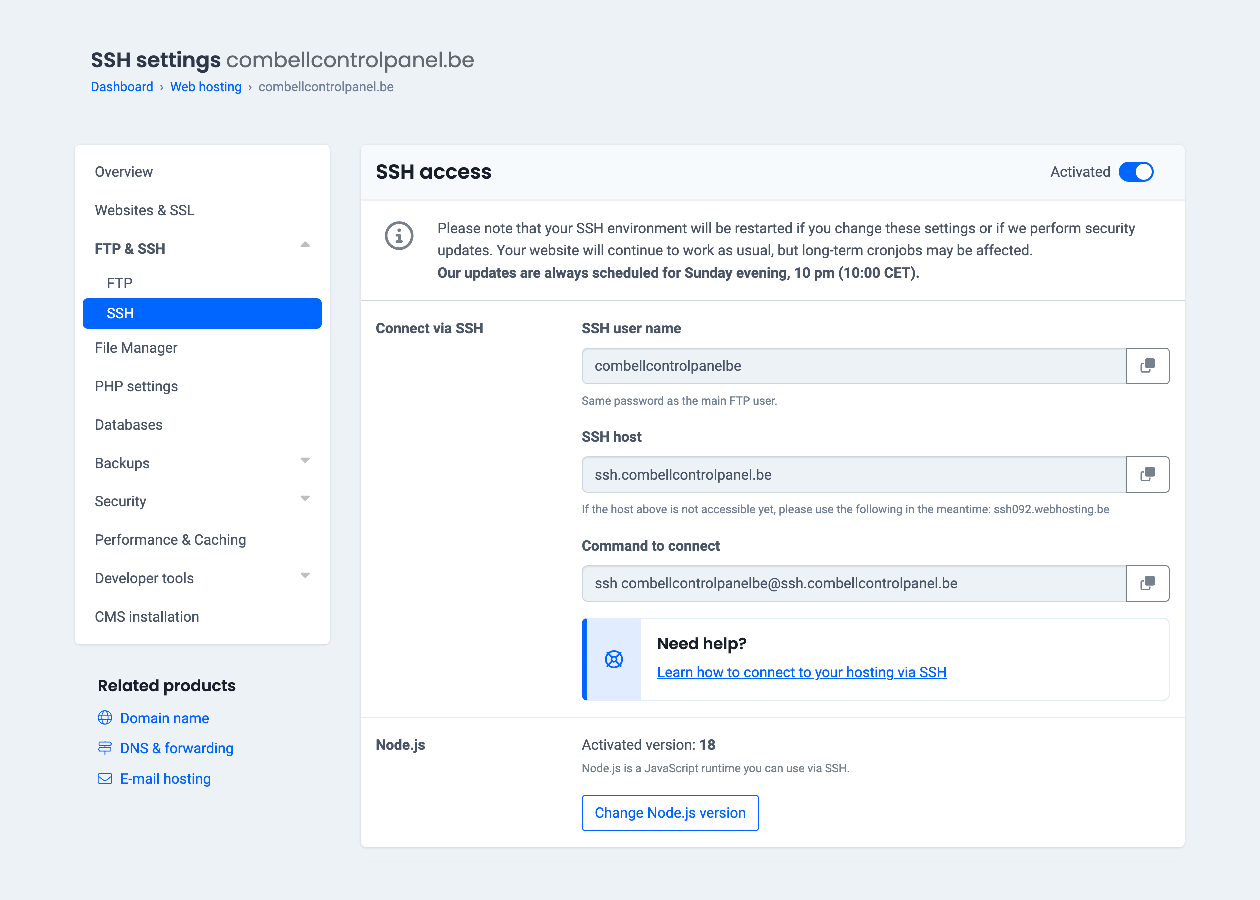The height and width of the screenshot is (900, 1260).
Task: Click the FTP & SSH menu label
Action: pyautogui.click(x=130, y=249)
